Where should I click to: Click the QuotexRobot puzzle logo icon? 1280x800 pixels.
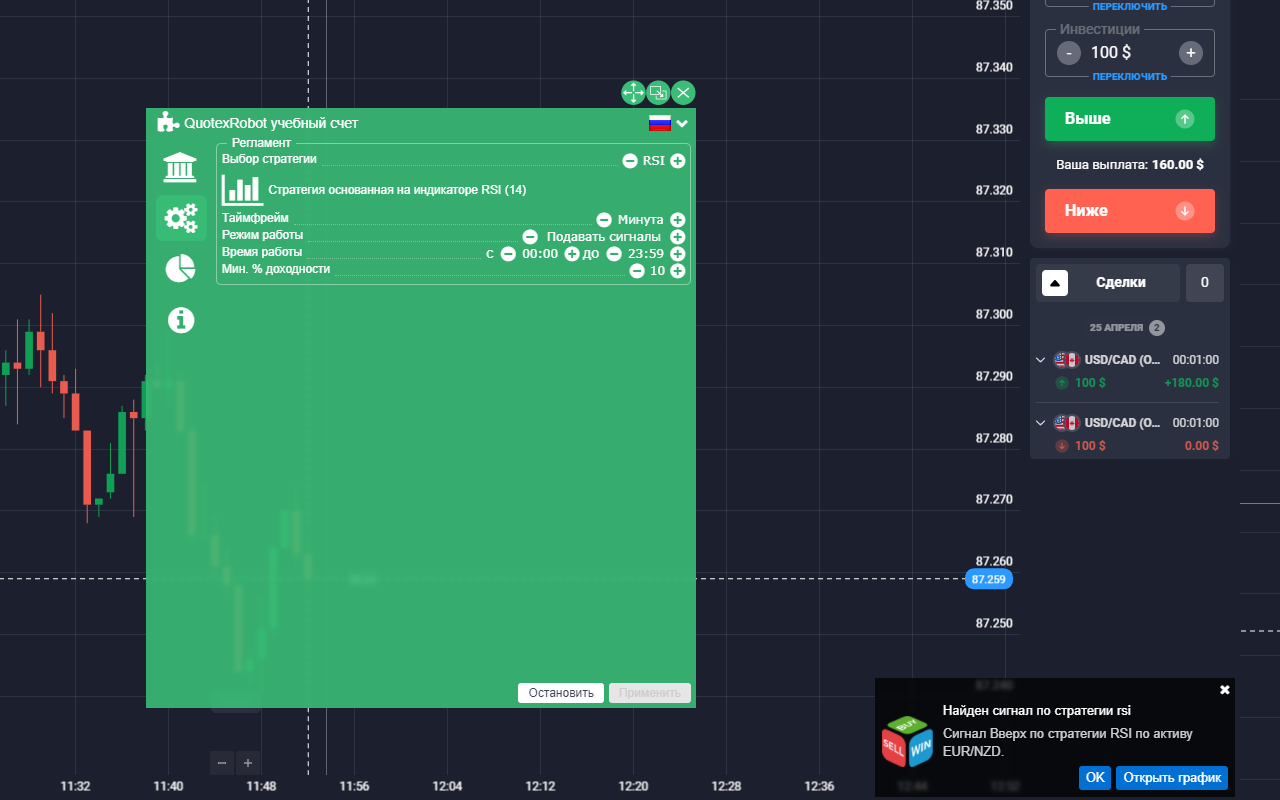pos(168,123)
